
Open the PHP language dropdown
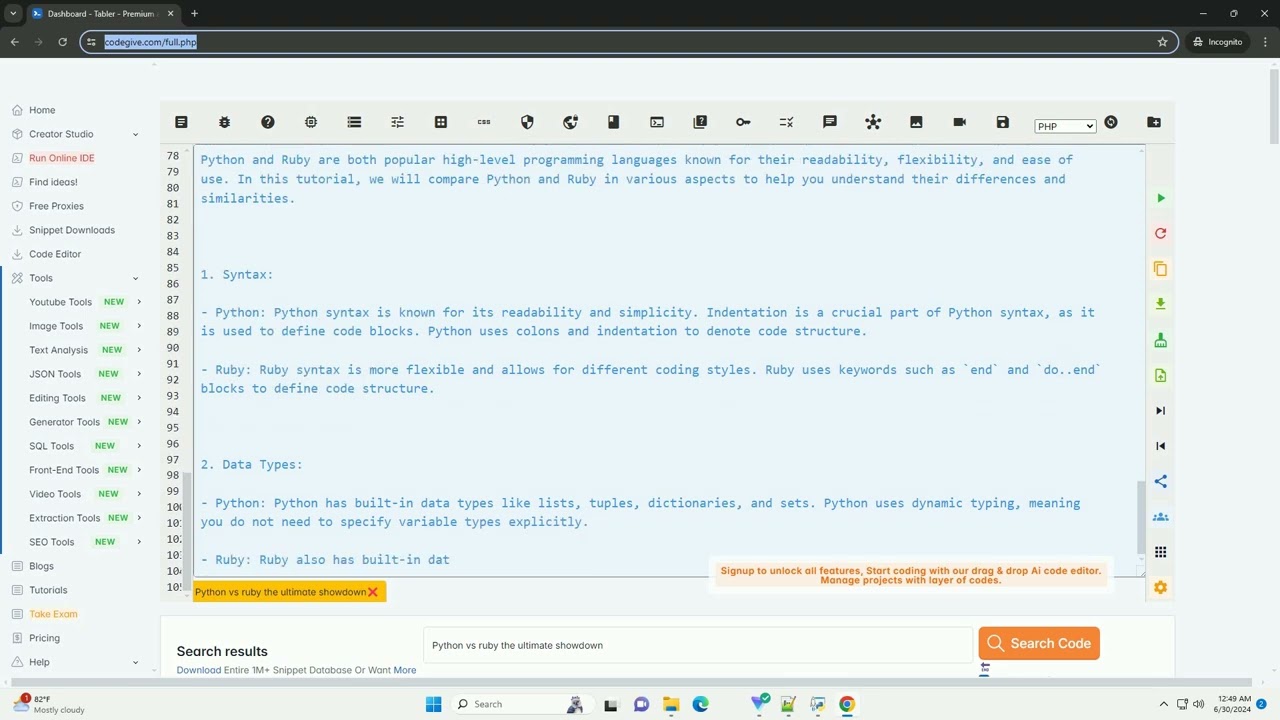(1065, 126)
